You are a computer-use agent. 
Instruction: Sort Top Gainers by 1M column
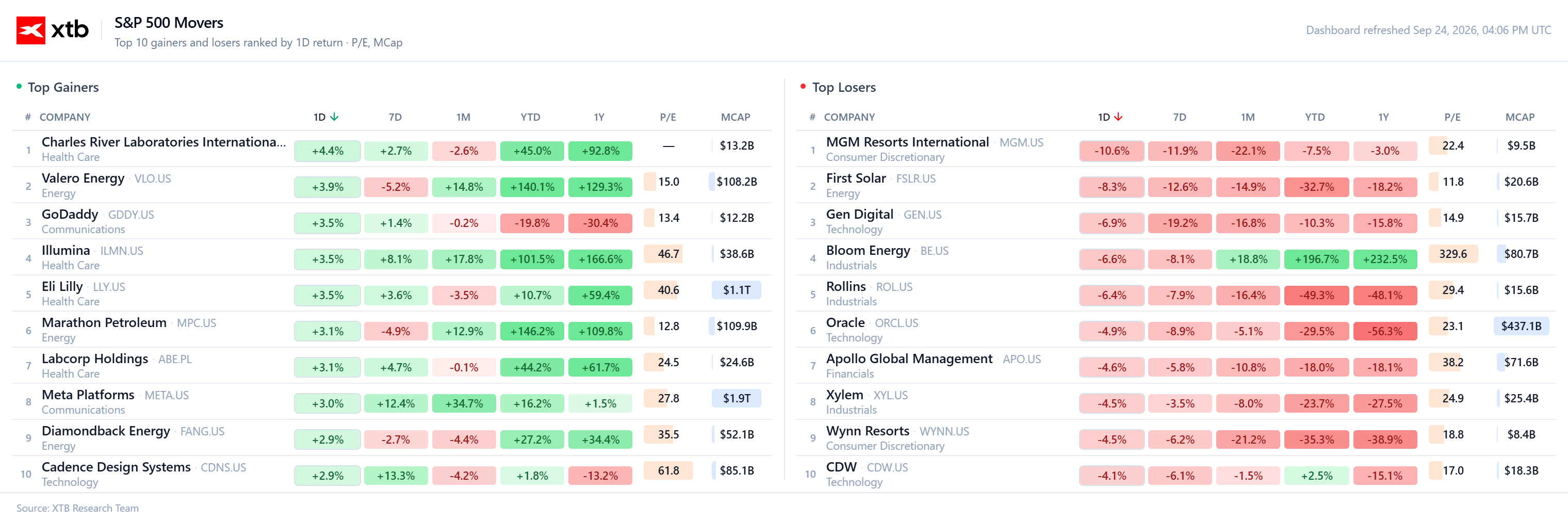pyautogui.click(x=463, y=117)
